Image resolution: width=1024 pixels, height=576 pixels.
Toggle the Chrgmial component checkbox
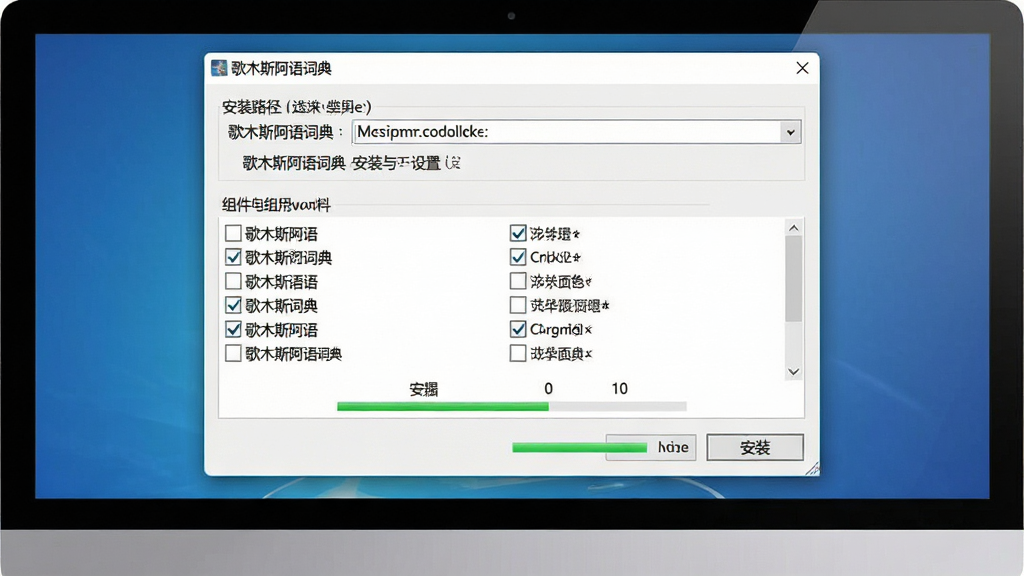(518, 329)
